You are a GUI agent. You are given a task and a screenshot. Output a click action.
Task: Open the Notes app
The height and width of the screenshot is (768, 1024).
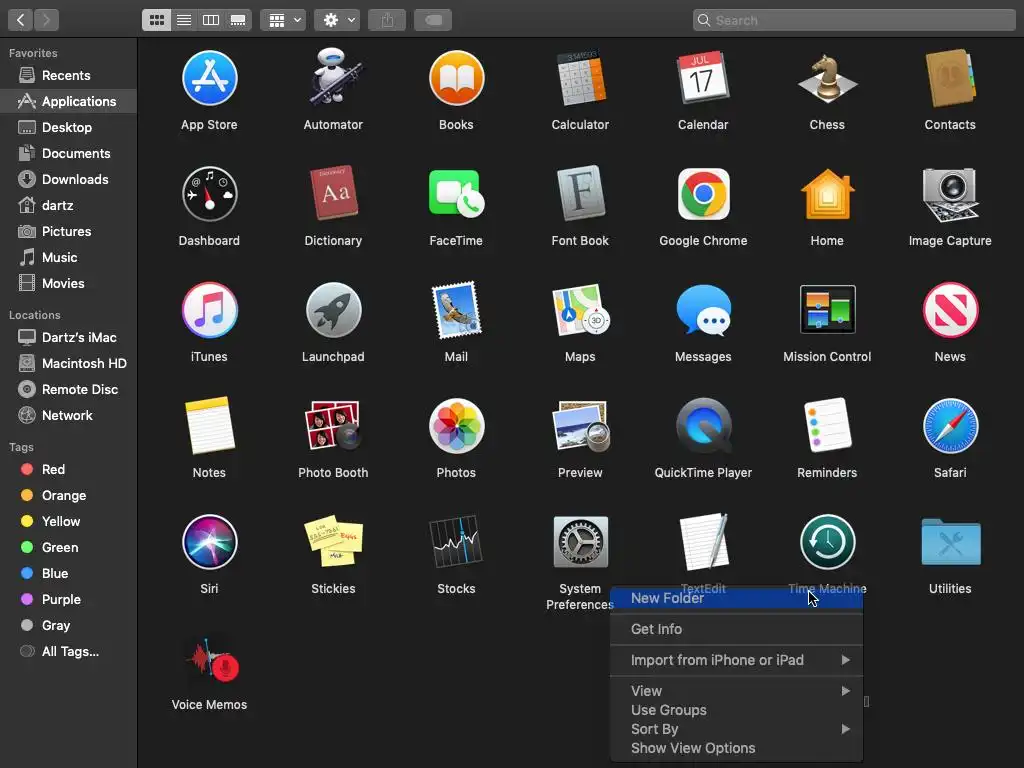209,425
